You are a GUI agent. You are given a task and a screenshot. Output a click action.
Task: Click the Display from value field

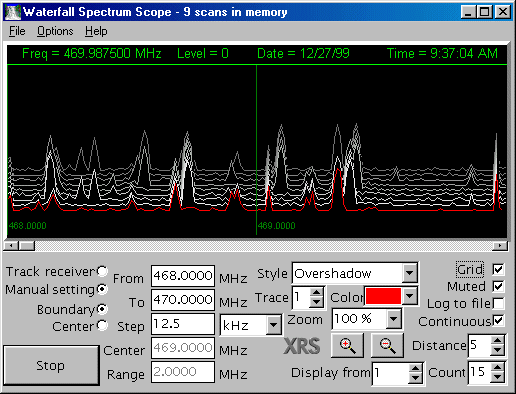coord(391,373)
